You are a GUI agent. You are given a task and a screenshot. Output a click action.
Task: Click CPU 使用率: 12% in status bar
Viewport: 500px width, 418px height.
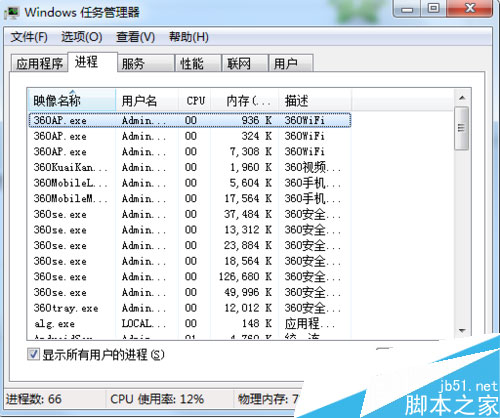pos(157,399)
